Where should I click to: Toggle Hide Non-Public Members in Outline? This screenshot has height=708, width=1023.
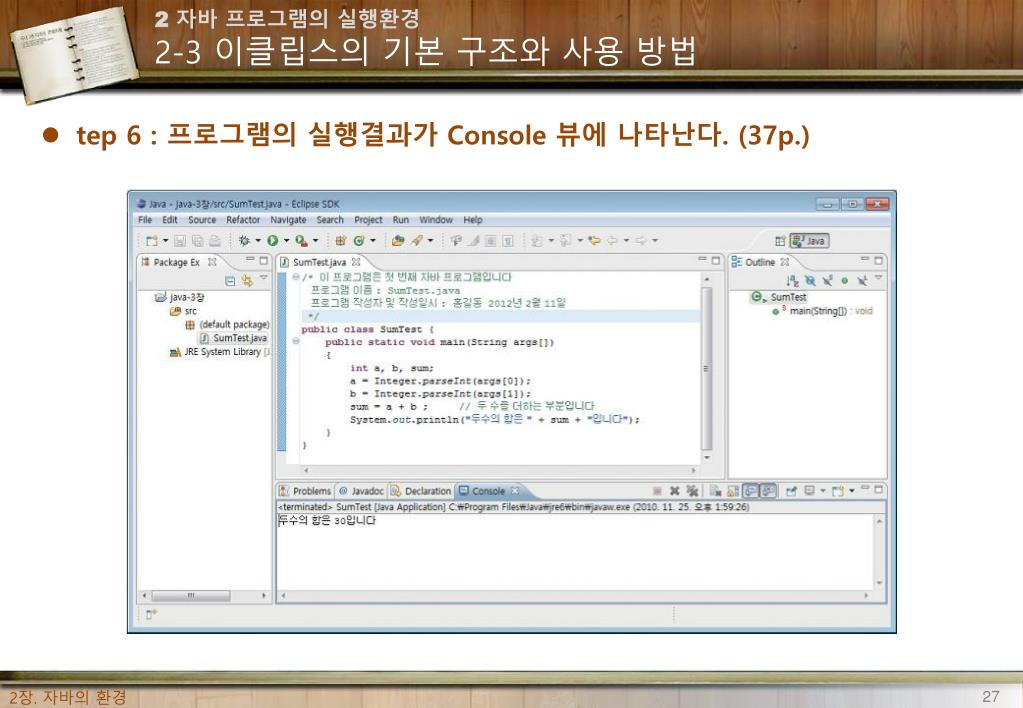click(x=844, y=281)
